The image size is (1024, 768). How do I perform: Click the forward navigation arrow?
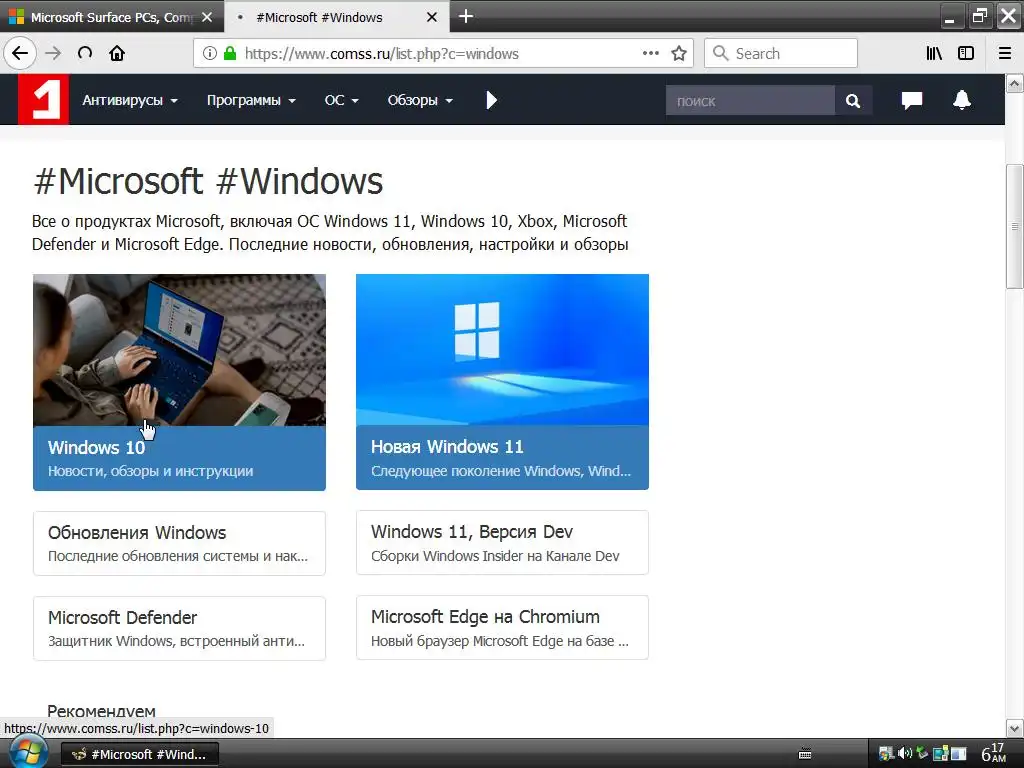click(x=53, y=54)
